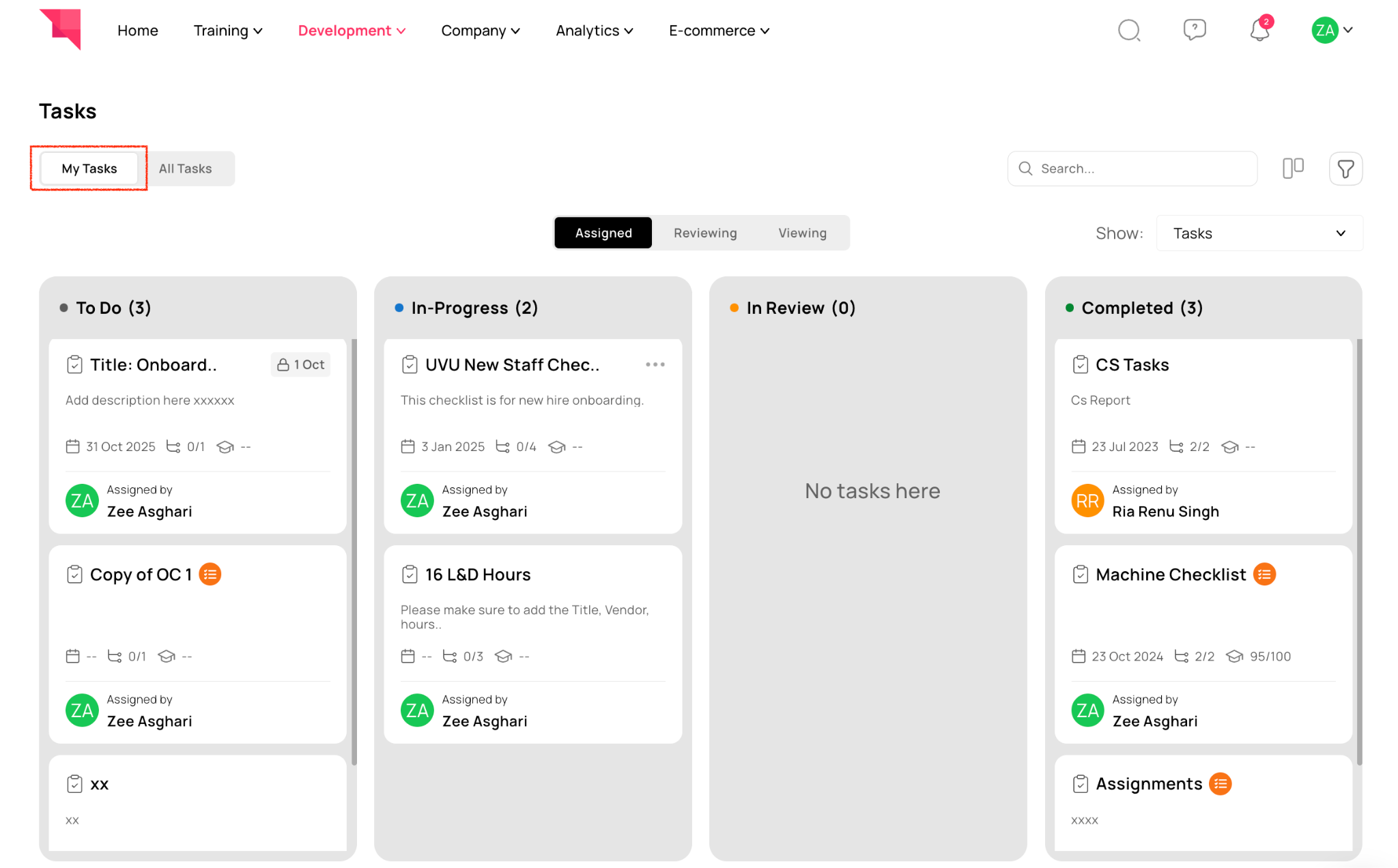Open the help chat bubble icon
This screenshot has width=1398, height=868.
[1194, 30]
